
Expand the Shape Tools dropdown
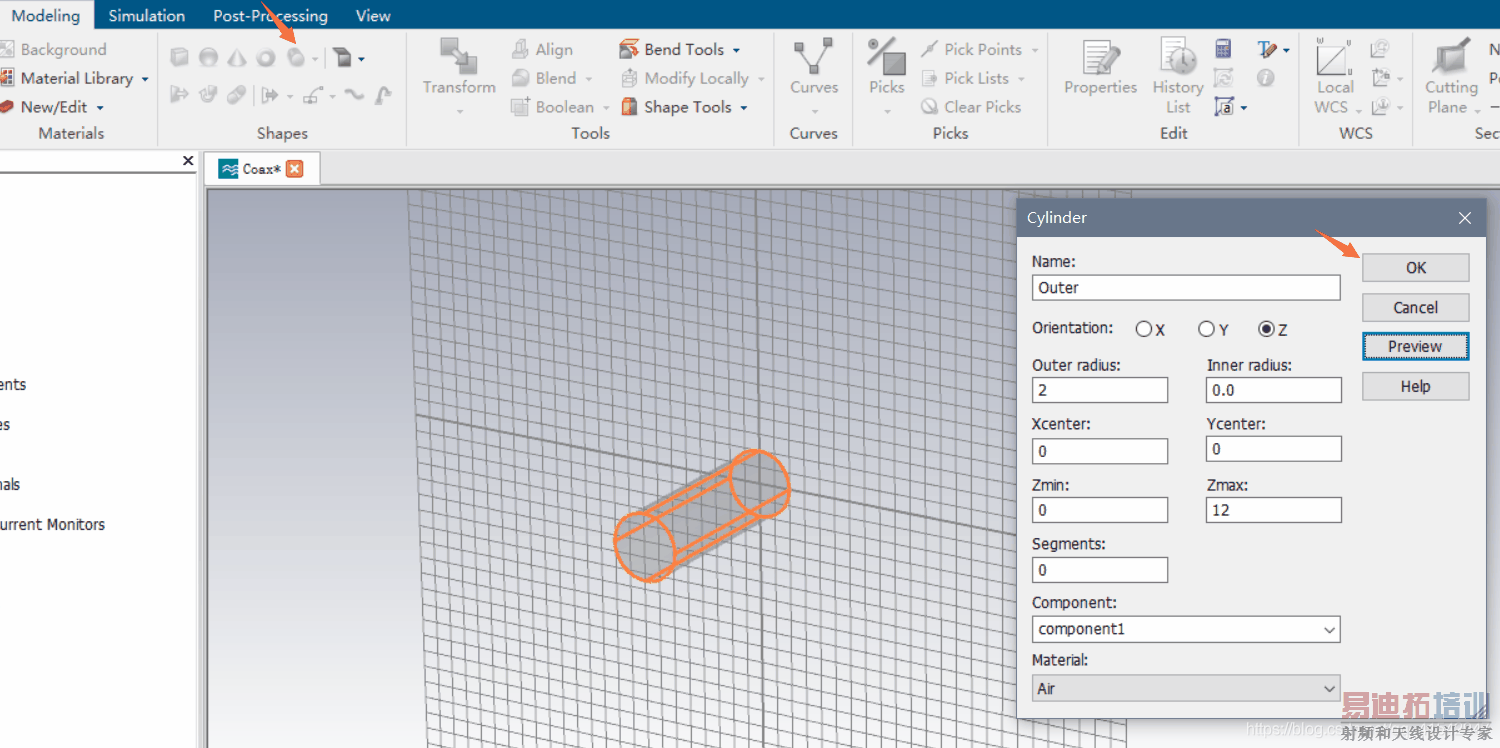[x=744, y=108]
